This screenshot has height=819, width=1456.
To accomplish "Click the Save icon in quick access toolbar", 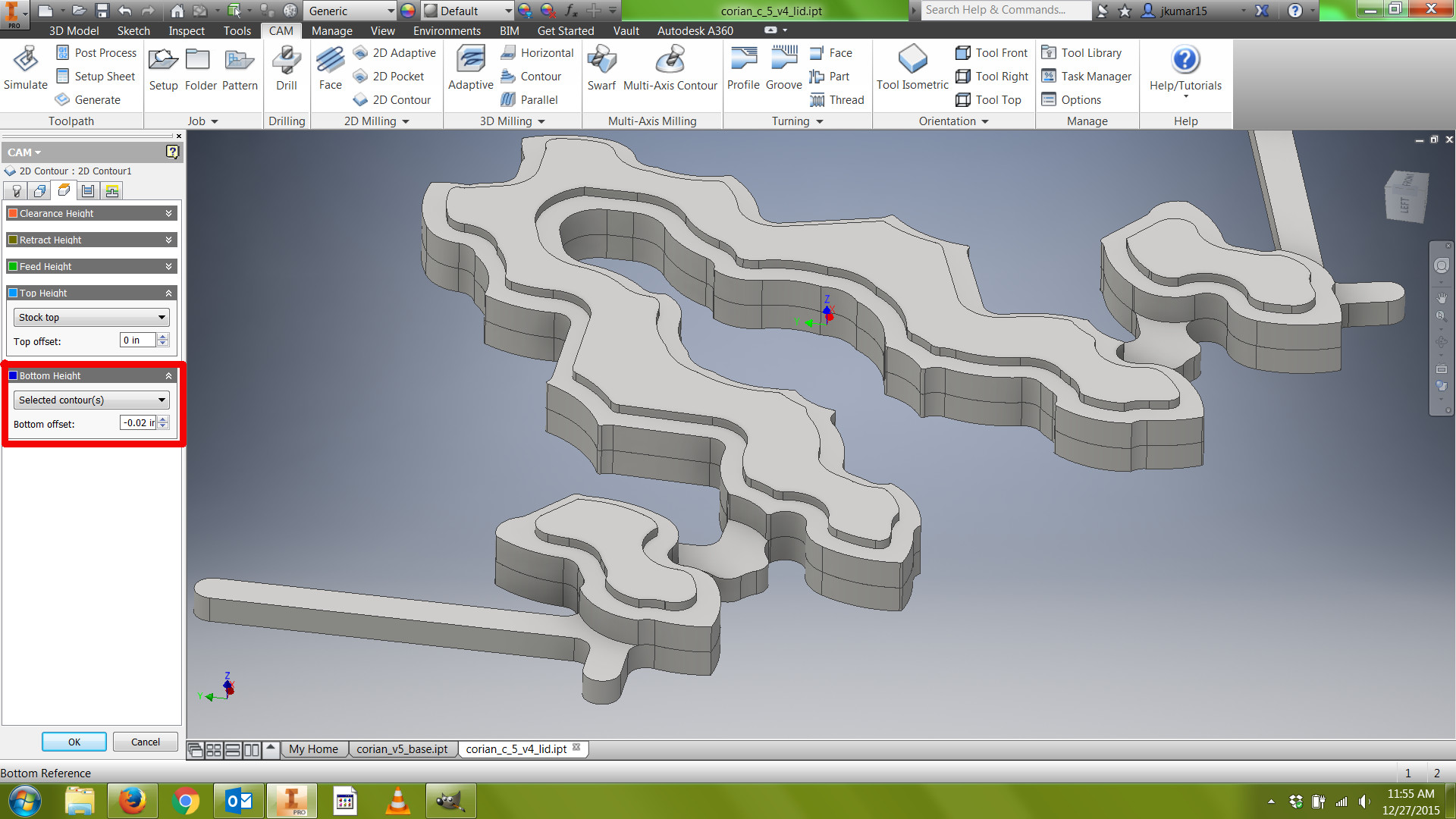I will 102,11.
